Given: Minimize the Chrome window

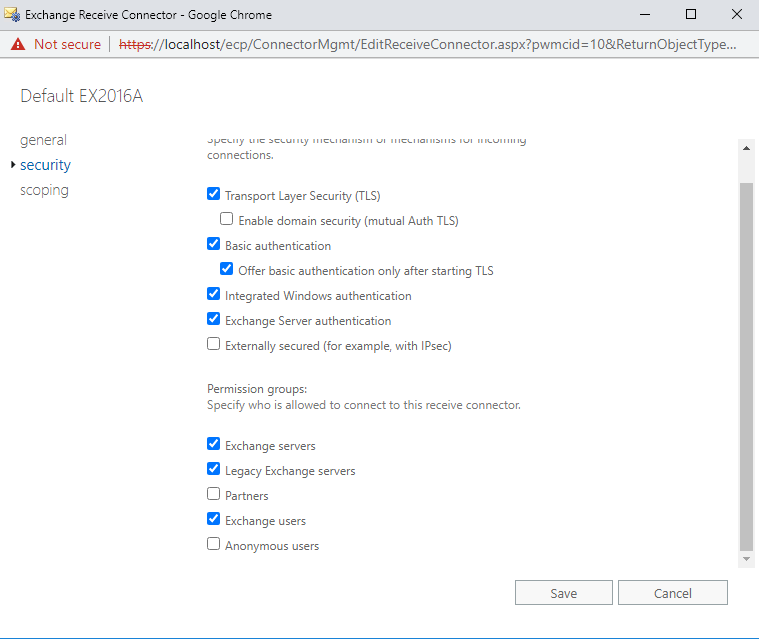Looking at the screenshot, I should click(x=645, y=15).
